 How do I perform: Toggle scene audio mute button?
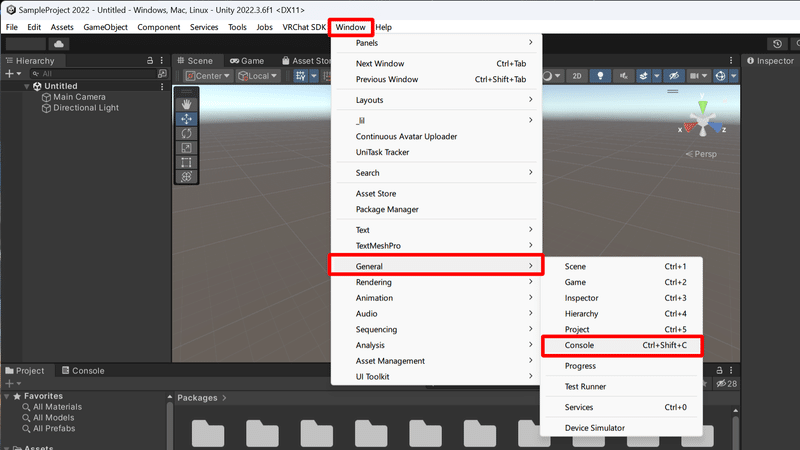[623, 76]
